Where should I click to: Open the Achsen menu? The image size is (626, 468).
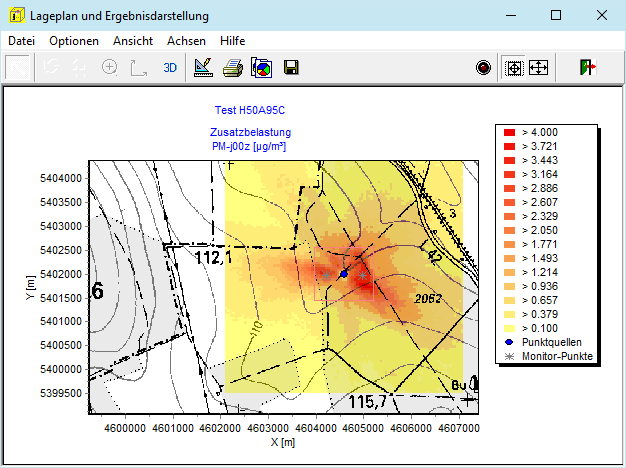tap(186, 41)
